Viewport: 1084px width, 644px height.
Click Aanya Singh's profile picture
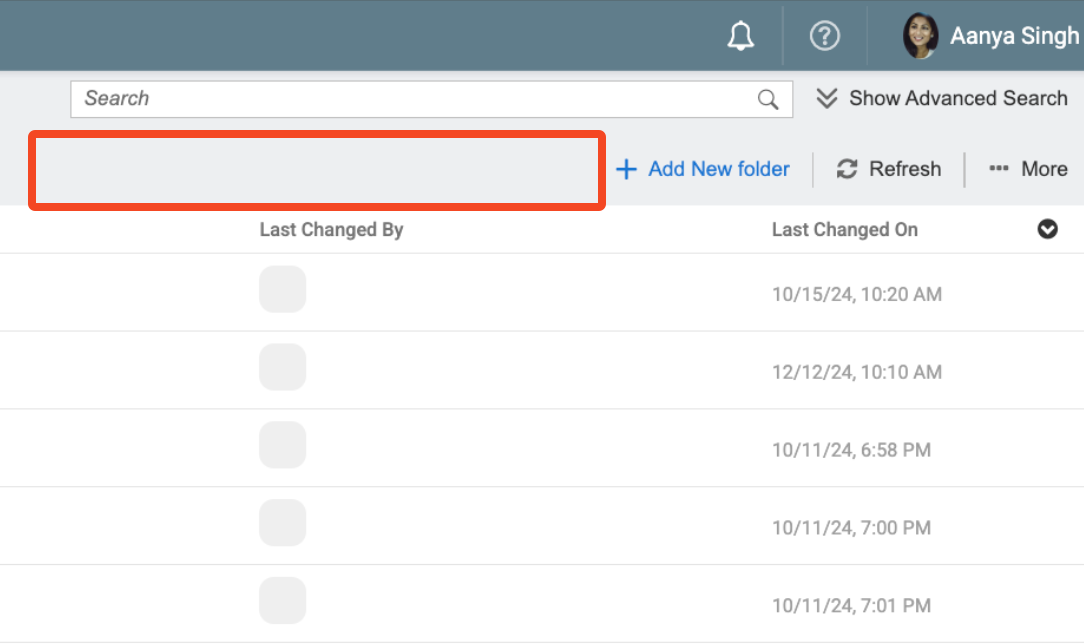919,36
